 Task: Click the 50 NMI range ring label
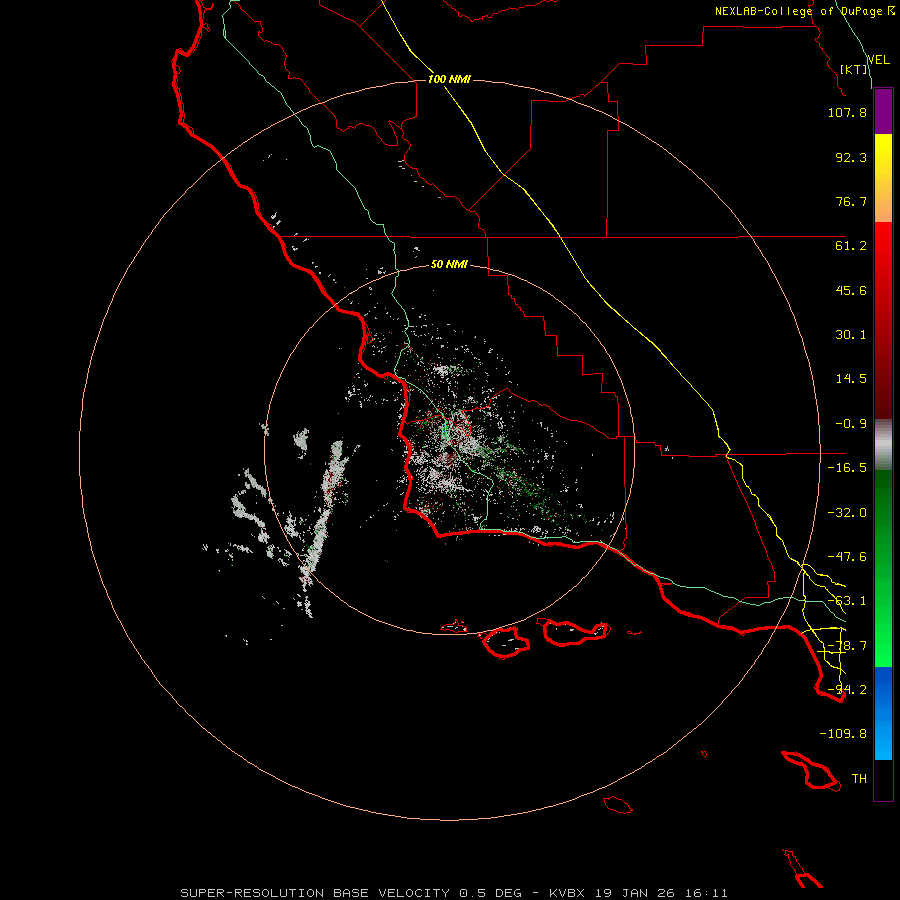tap(449, 265)
